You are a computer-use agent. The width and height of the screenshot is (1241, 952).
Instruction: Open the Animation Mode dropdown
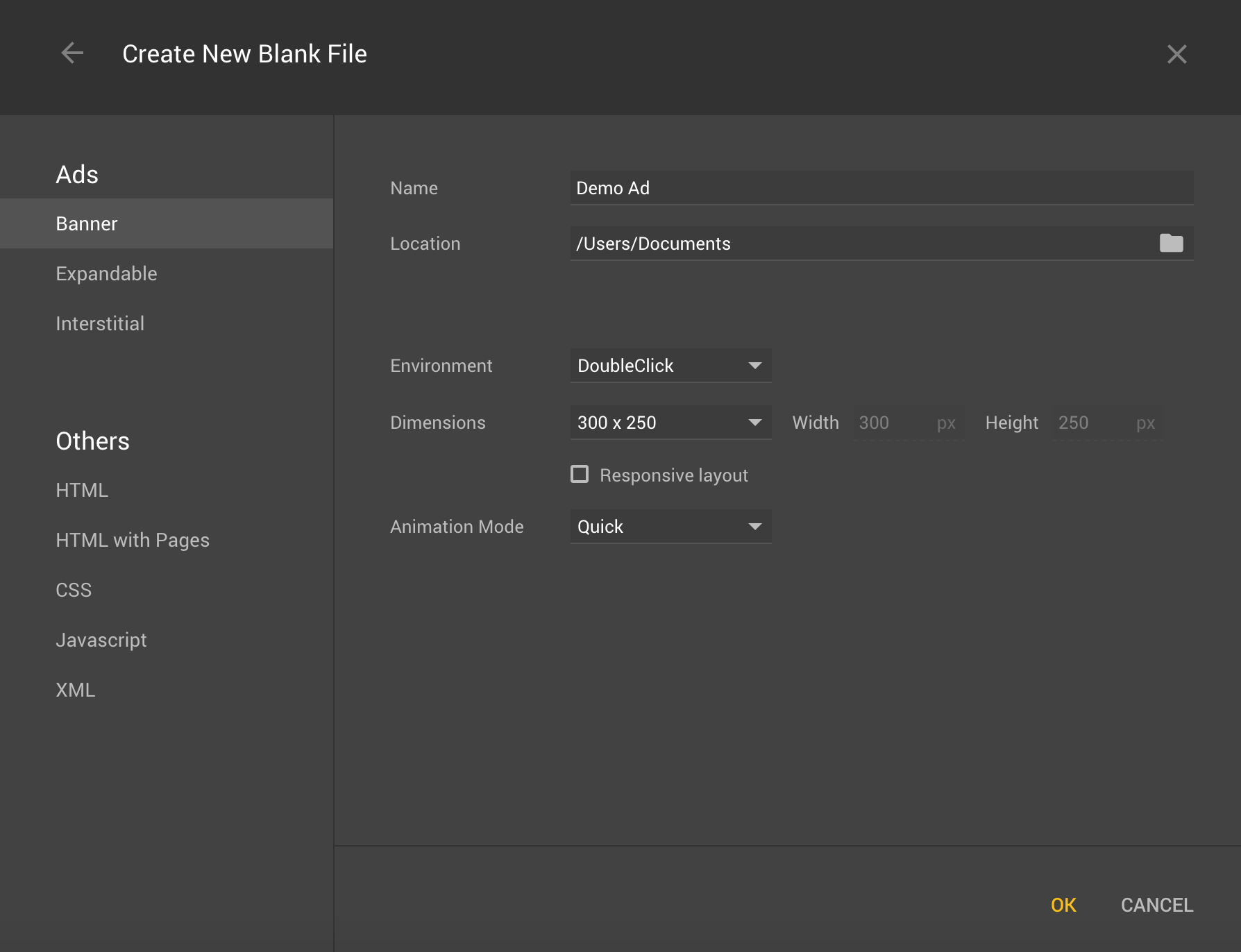click(x=670, y=527)
